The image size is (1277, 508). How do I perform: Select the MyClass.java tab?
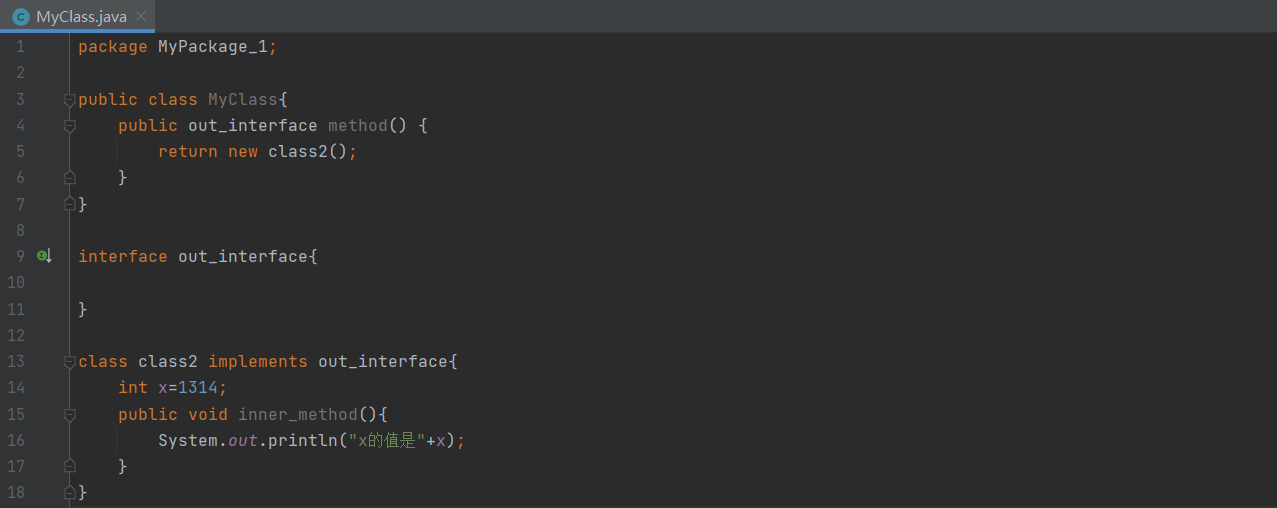[81, 16]
